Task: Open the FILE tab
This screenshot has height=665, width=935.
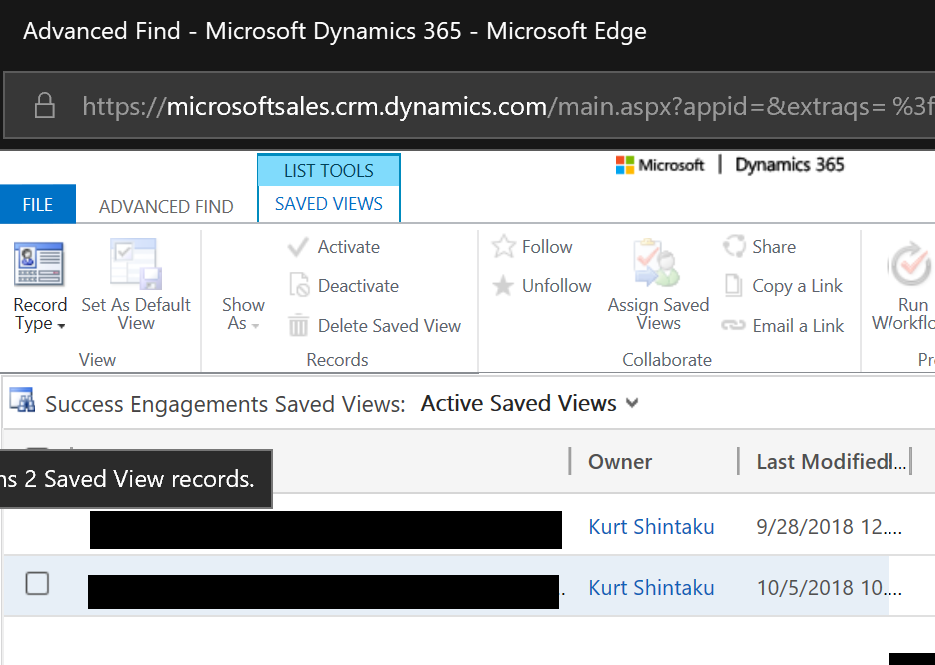Action: coord(38,205)
